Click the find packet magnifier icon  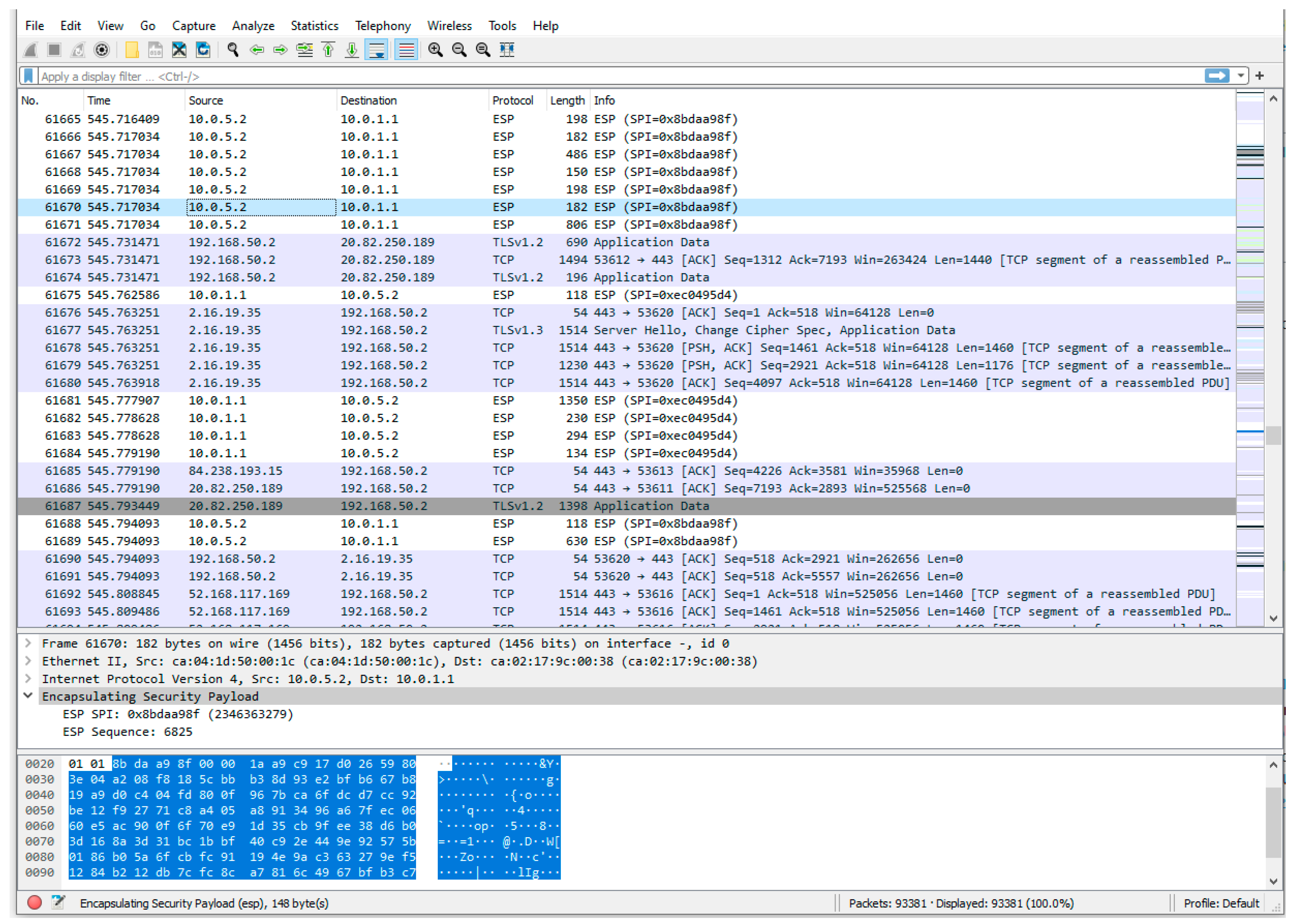pyautogui.click(x=233, y=50)
